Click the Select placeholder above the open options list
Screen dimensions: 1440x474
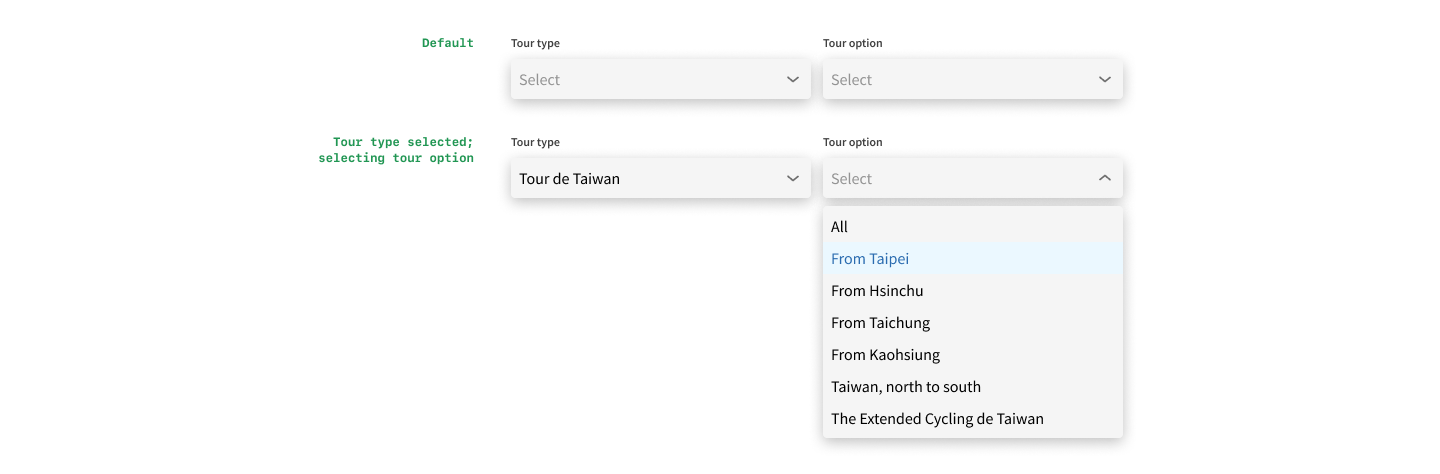tap(852, 179)
